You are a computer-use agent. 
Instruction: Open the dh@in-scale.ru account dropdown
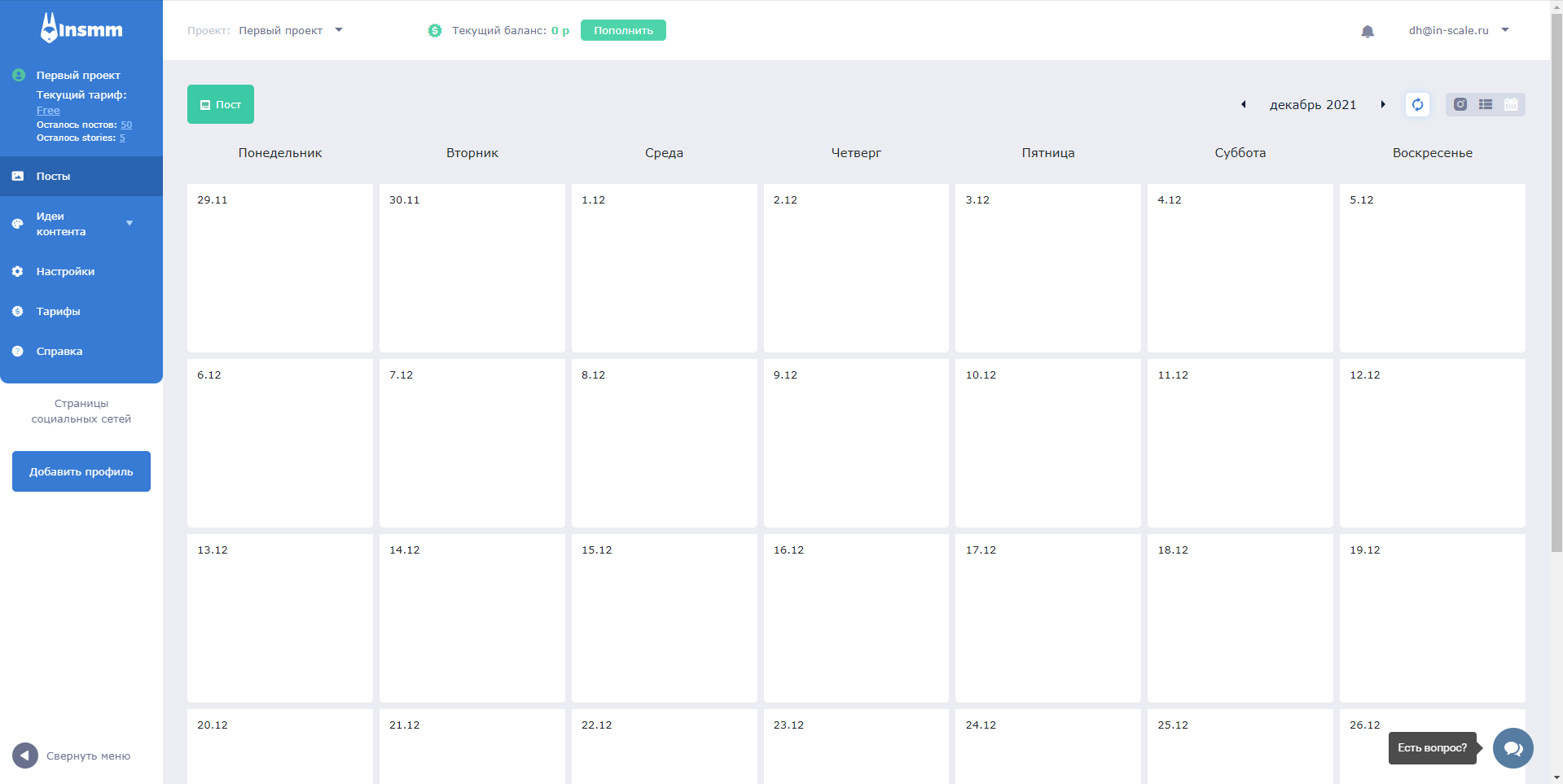click(1459, 30)
